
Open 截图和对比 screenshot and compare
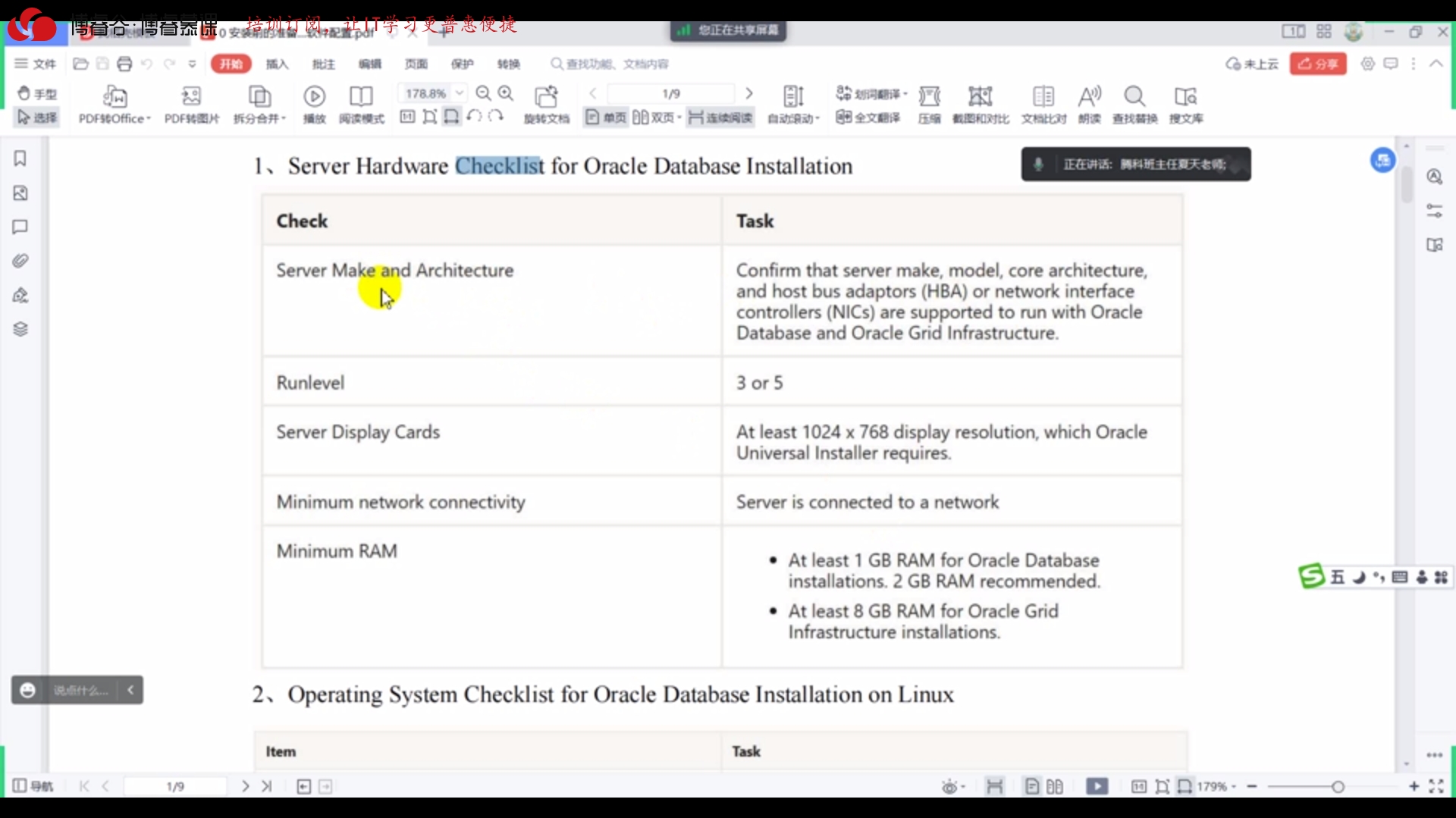tap(981, 105)
